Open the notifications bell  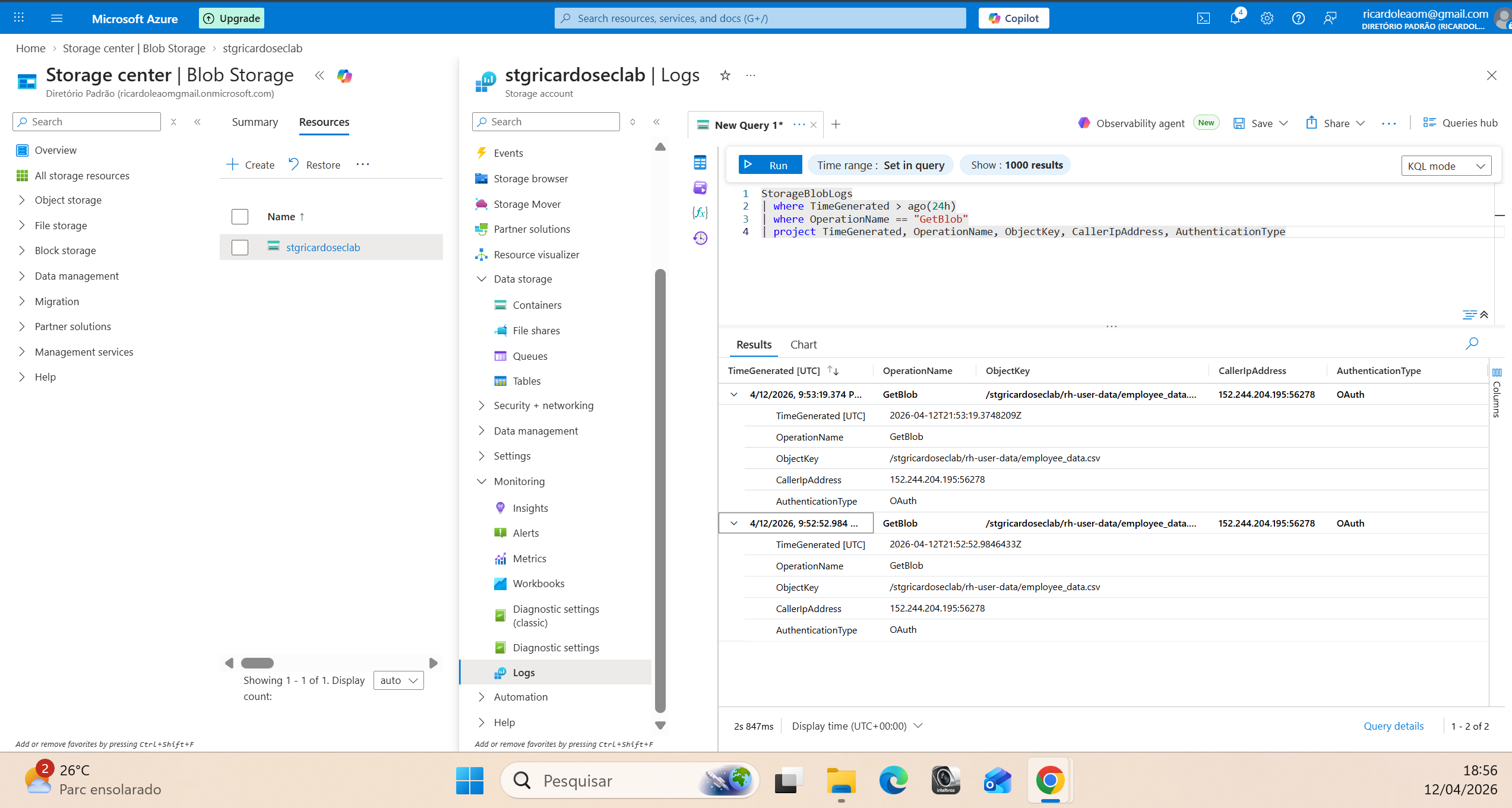(1235, 18)
